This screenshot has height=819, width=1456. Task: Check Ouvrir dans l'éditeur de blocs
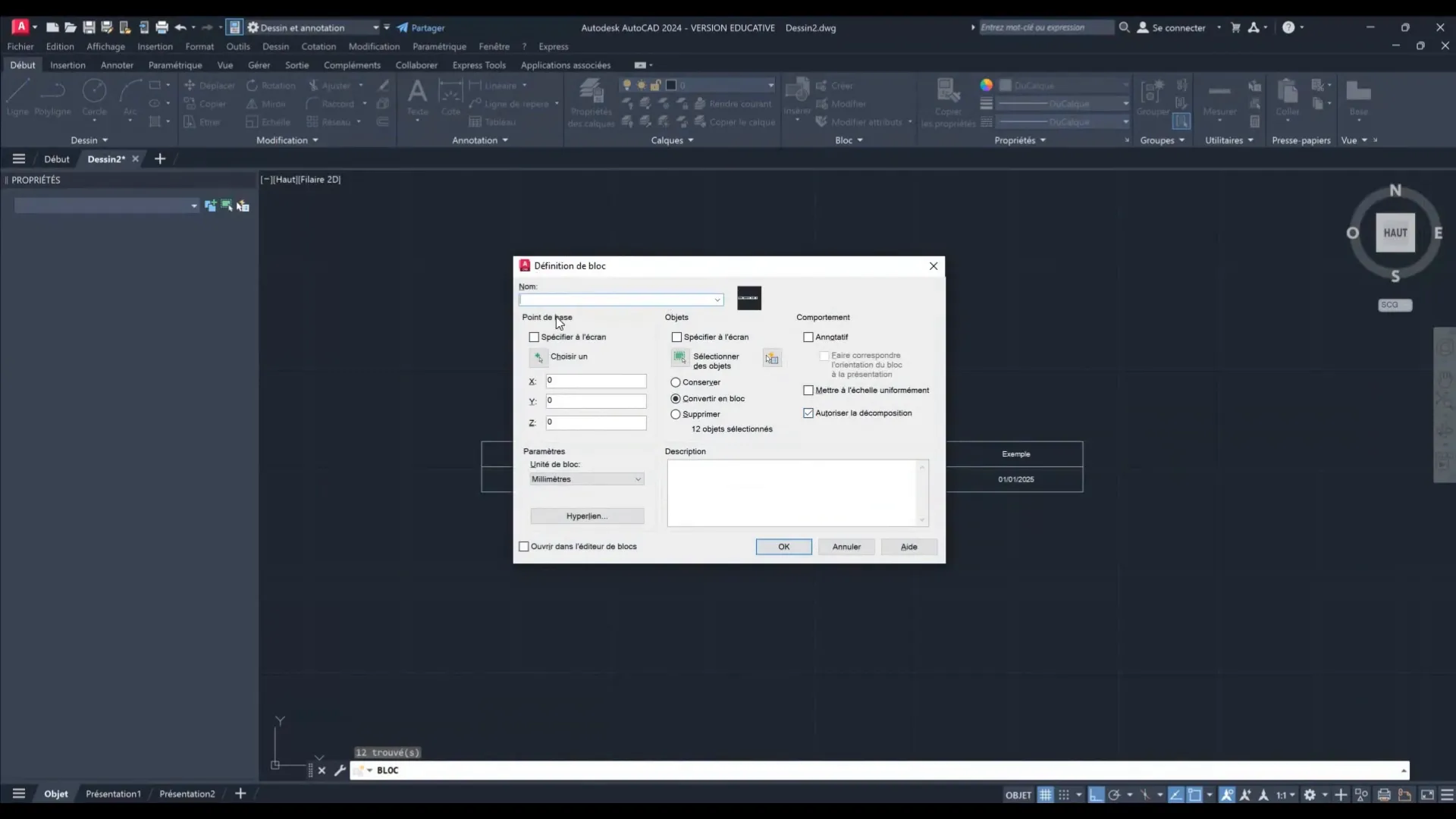click(x=524, y=546)
